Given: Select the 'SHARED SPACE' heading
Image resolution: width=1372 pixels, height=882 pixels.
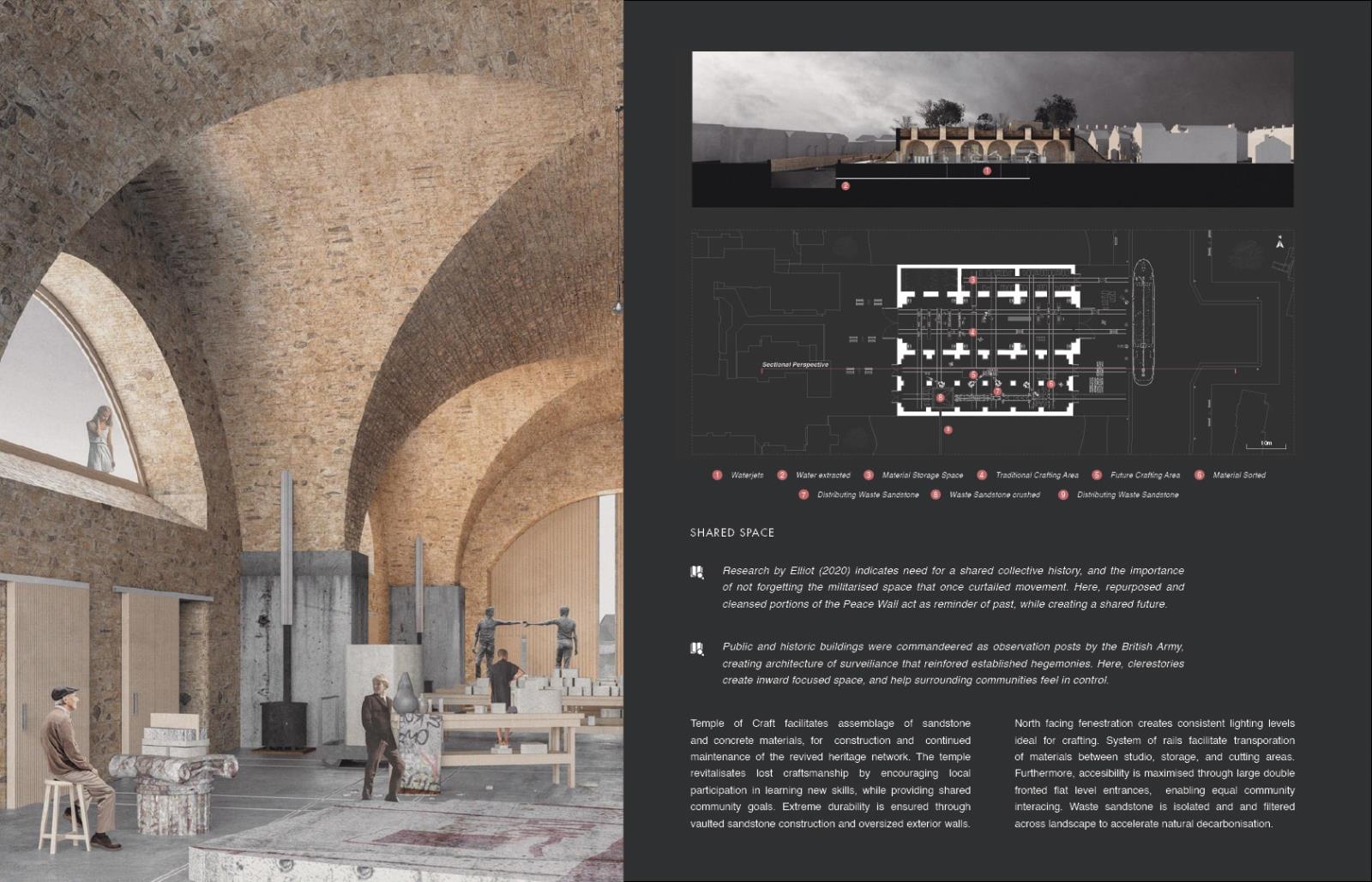Looking at the screenshot, I should [x=731, y=533].
